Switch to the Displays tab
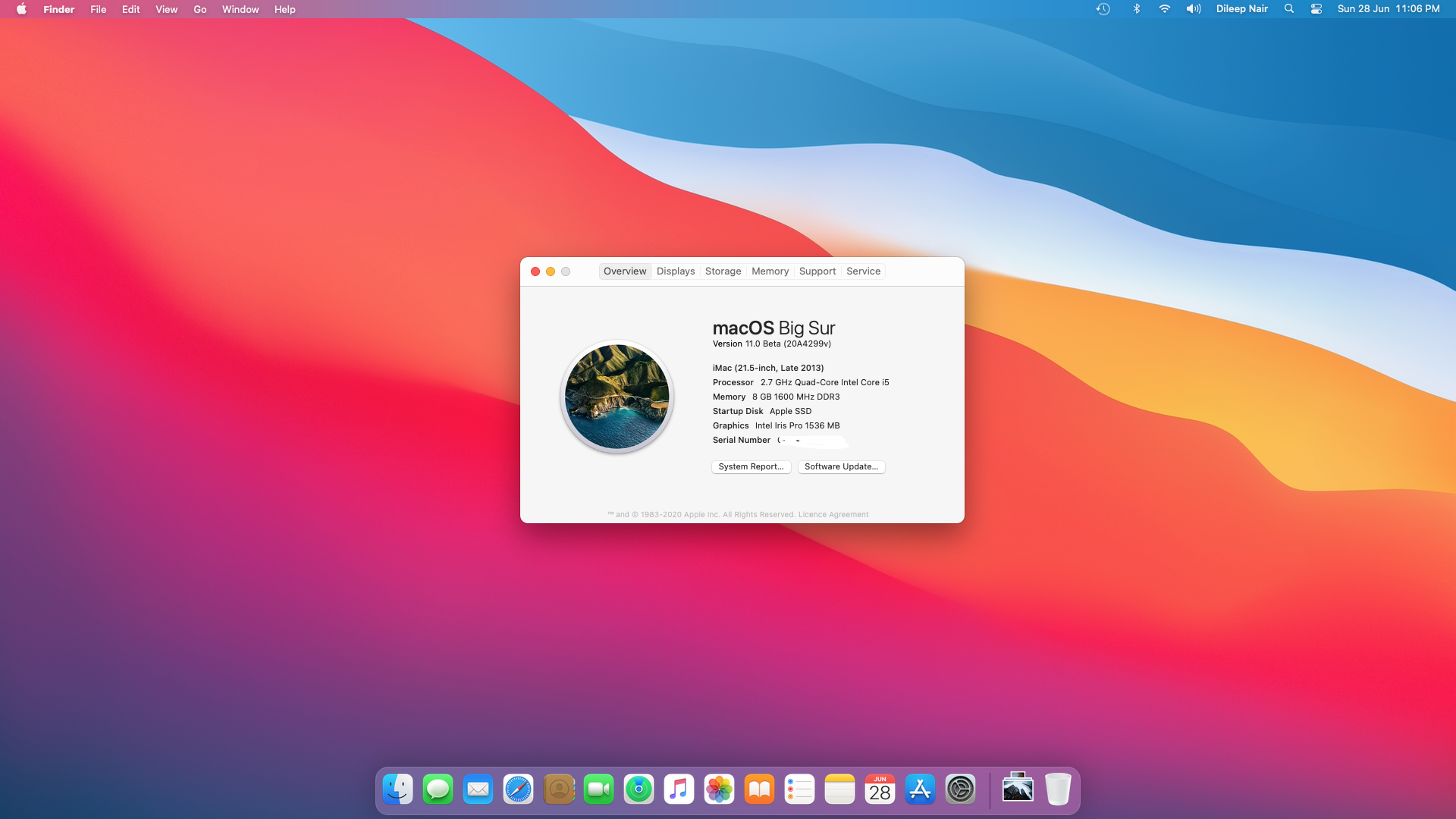Screen dimensions: 1456x819 click(x=676, y=271)
